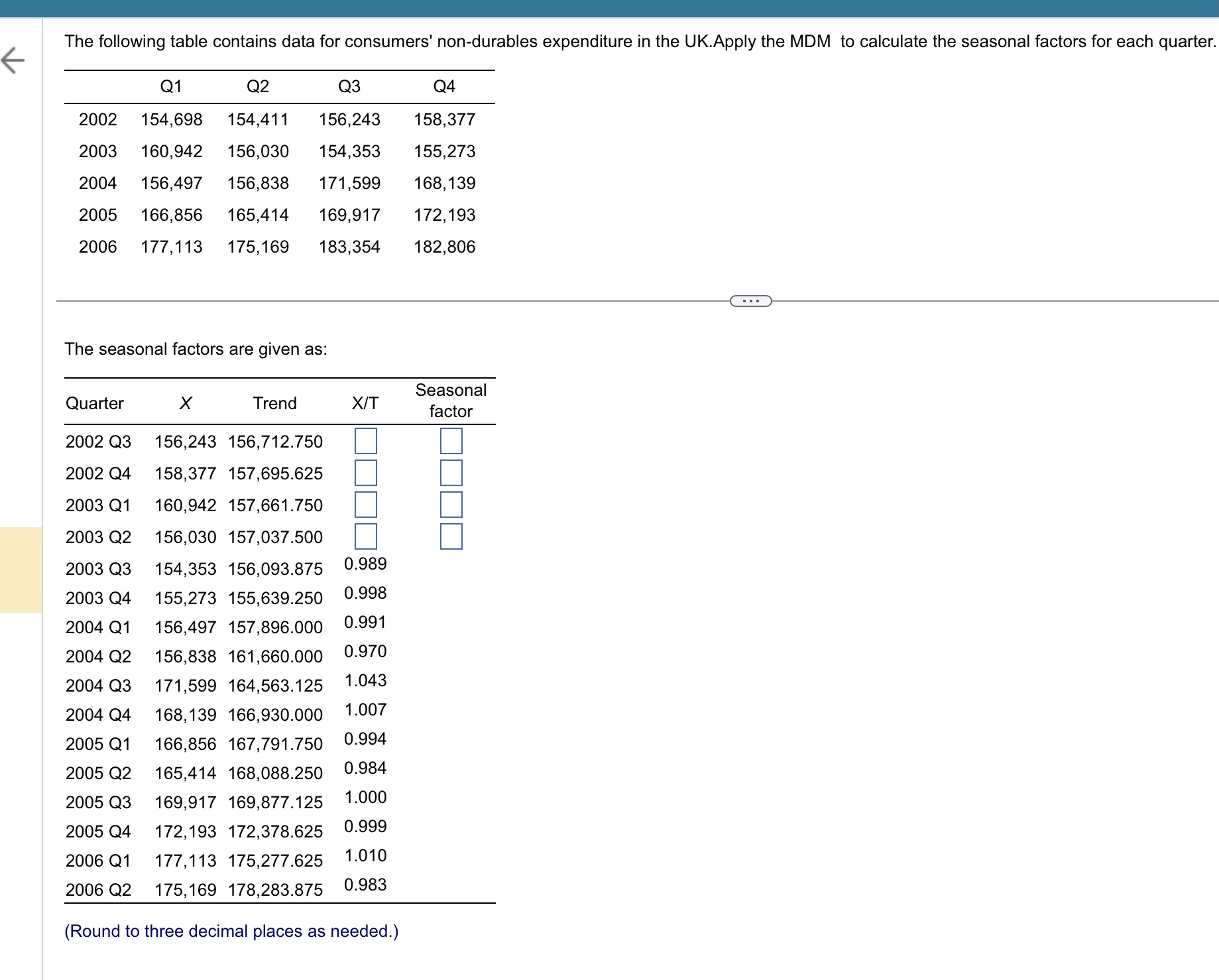Click the Q1 column header
This screenshot has height=980, width=1219.
(171, 86)
